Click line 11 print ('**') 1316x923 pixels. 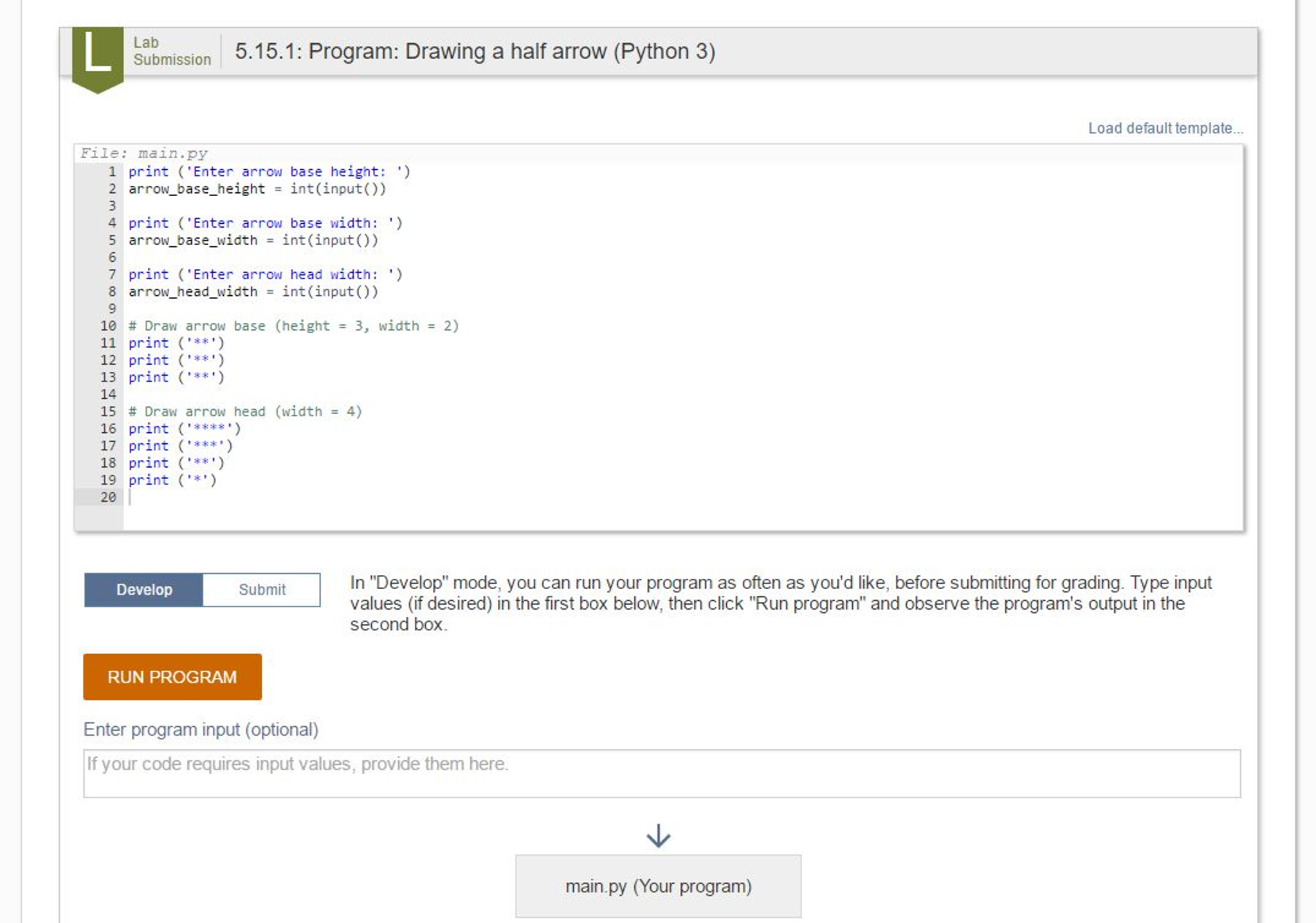[x=176, y=343]
